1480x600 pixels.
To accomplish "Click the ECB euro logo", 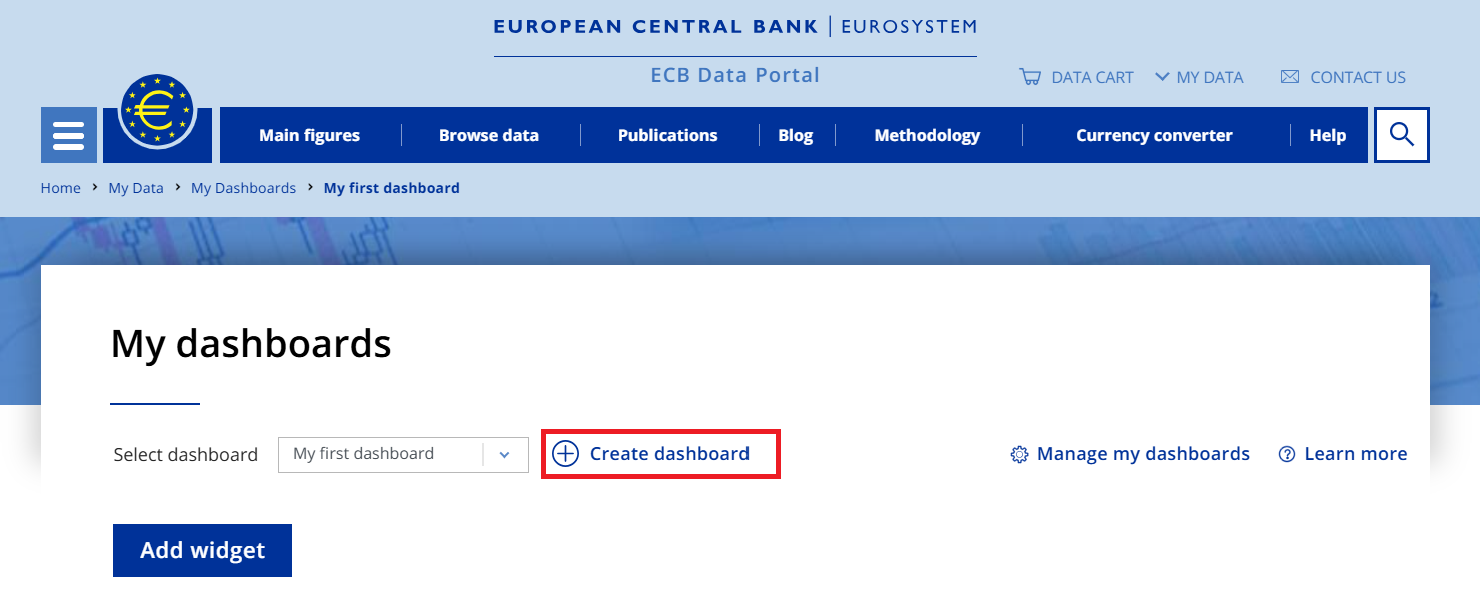I will click(x=157, y=112).
